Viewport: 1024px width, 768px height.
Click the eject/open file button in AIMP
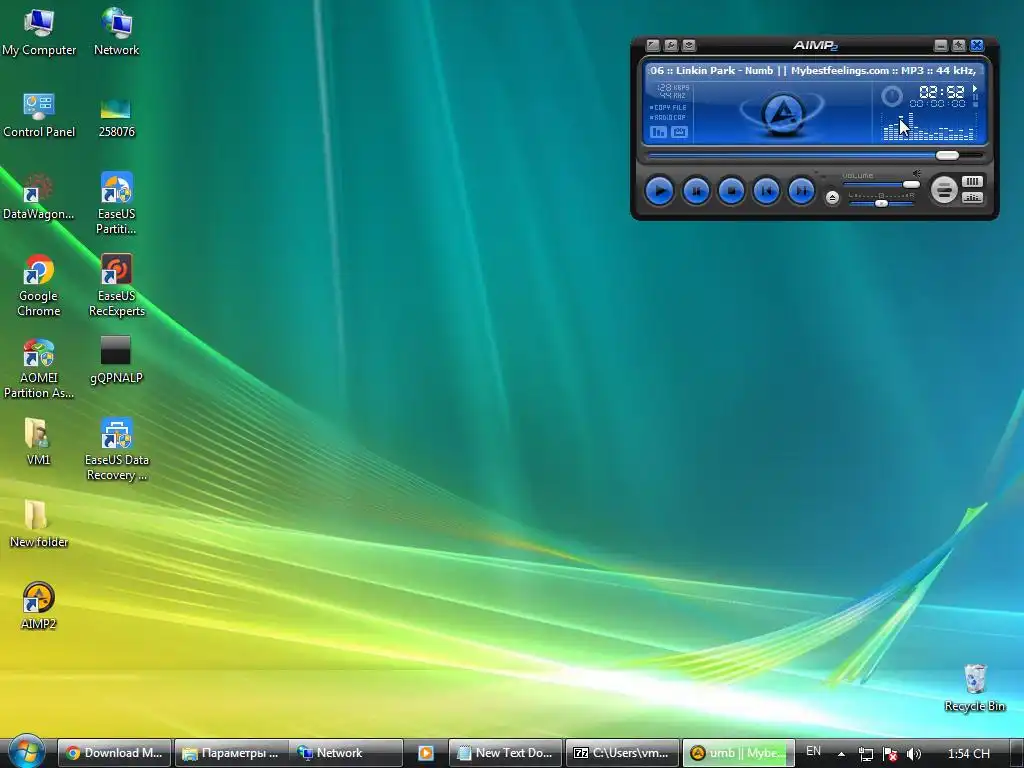(832, 198)
